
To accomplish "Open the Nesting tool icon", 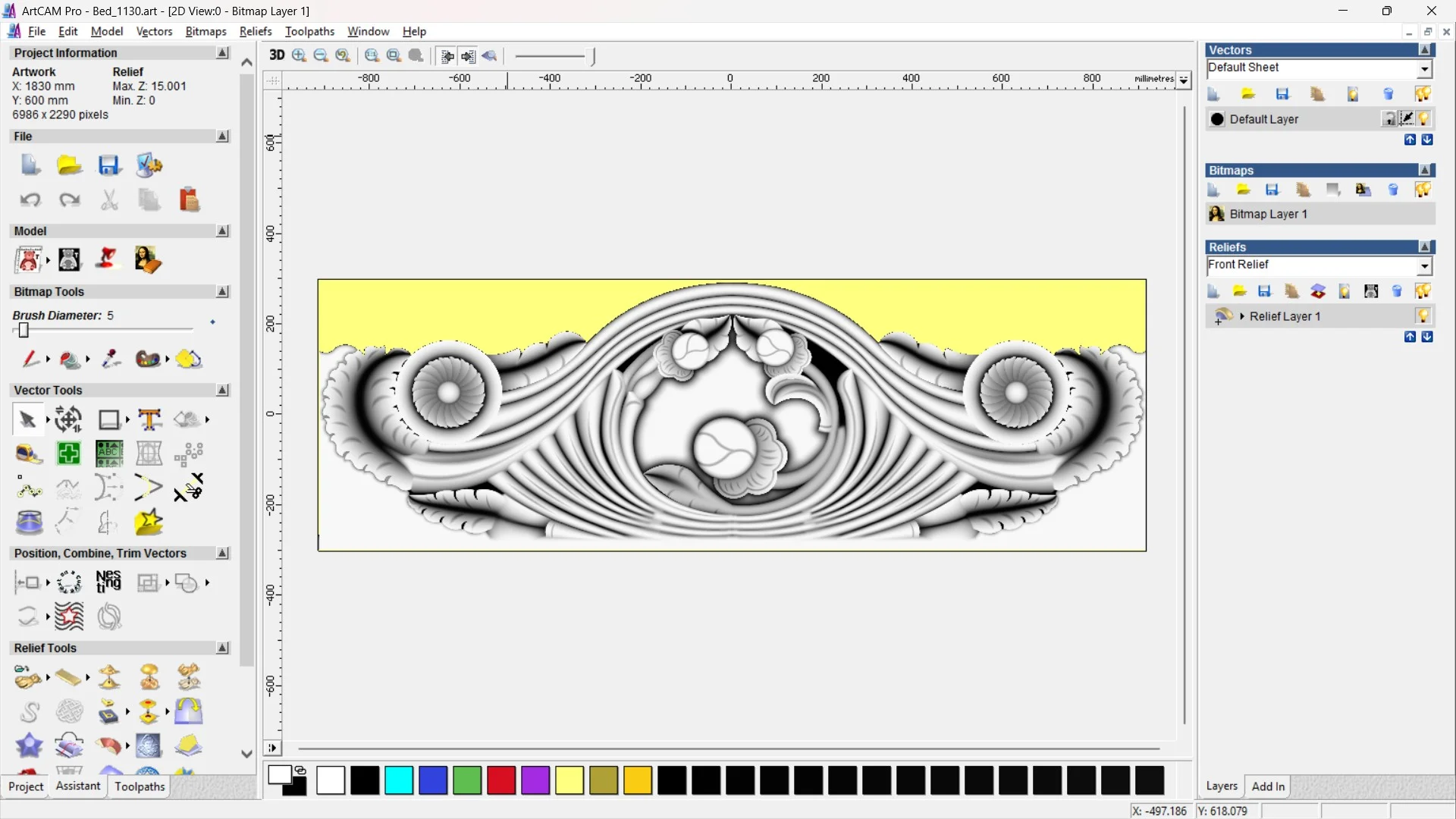I will pyautogui.click(x=108, y=582).
